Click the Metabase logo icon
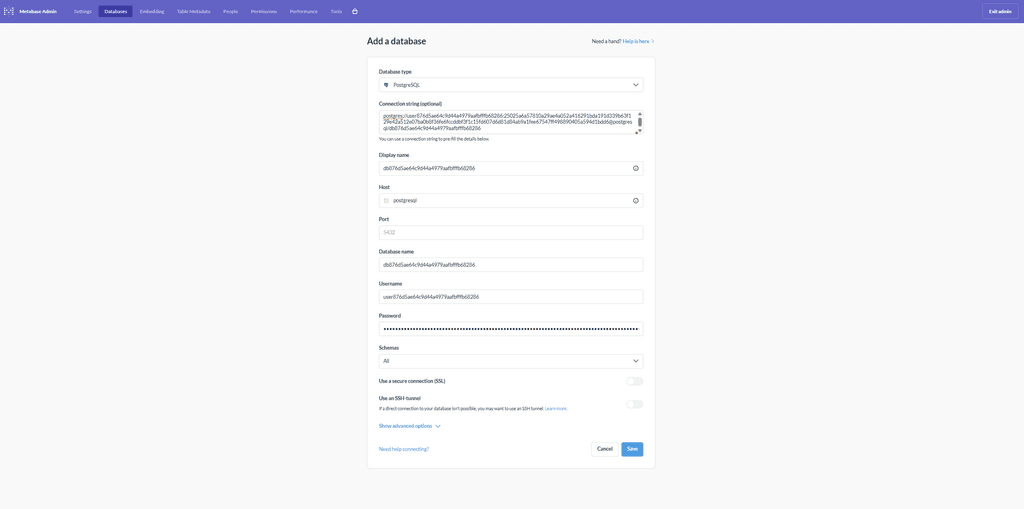Screen dimensions: 1024x509 [x=9, y=11]
